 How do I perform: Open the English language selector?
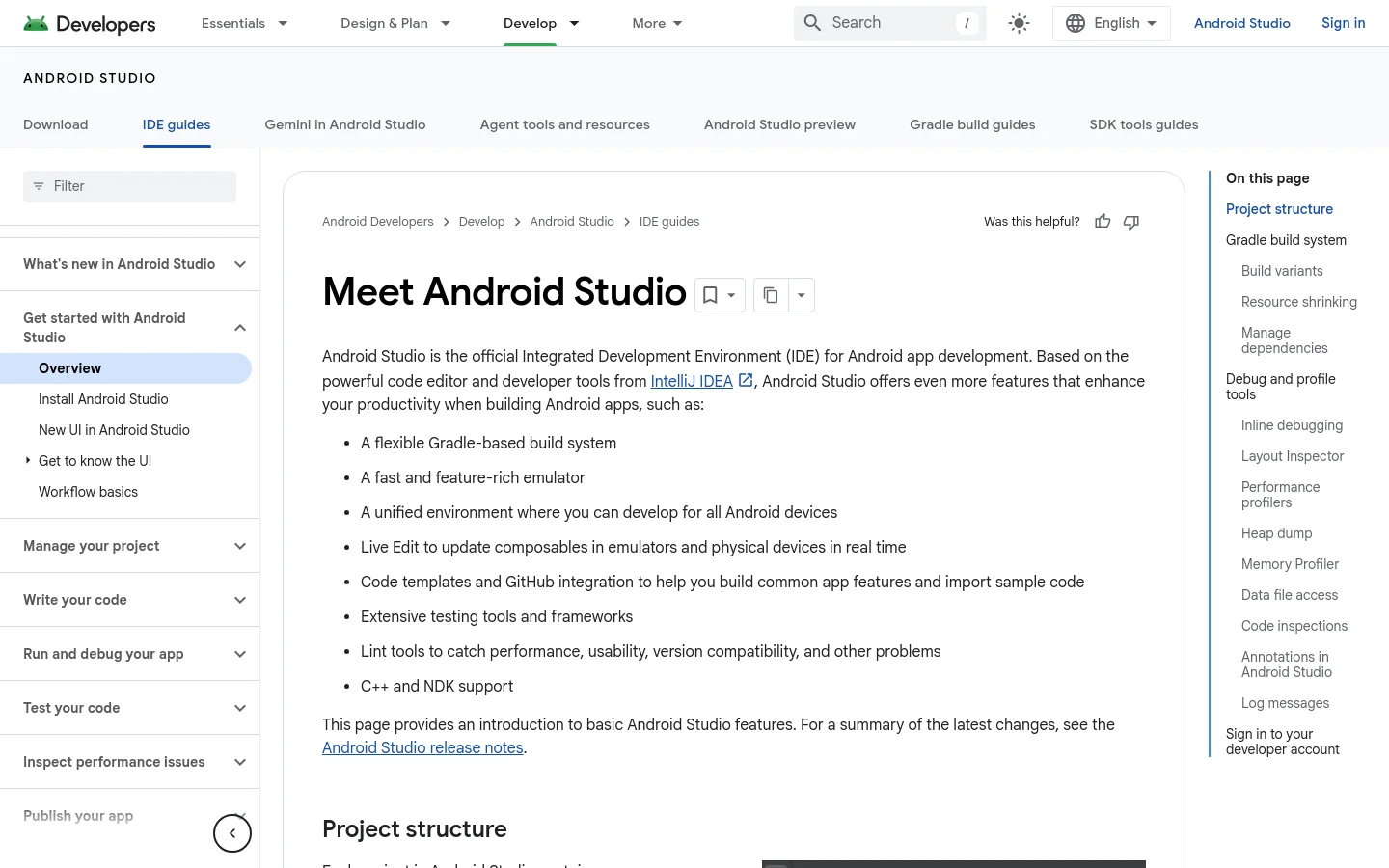[x=1111, y=23]
